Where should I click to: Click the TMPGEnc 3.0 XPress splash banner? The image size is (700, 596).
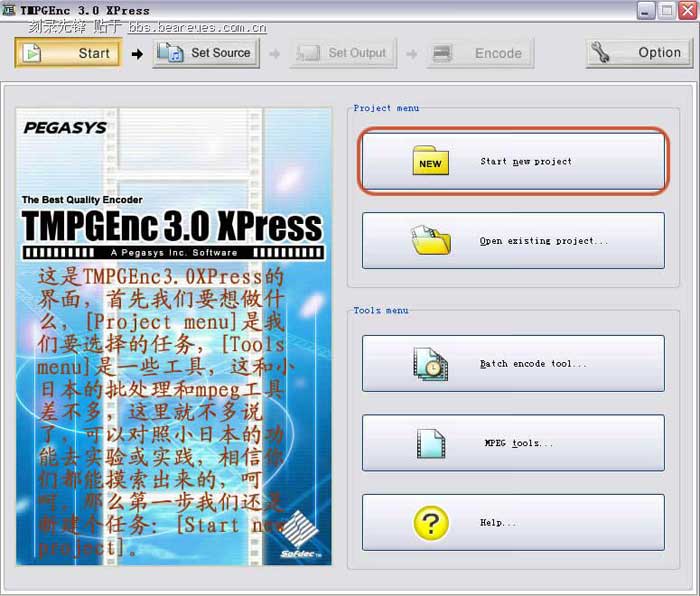click(x=174, y=337)
